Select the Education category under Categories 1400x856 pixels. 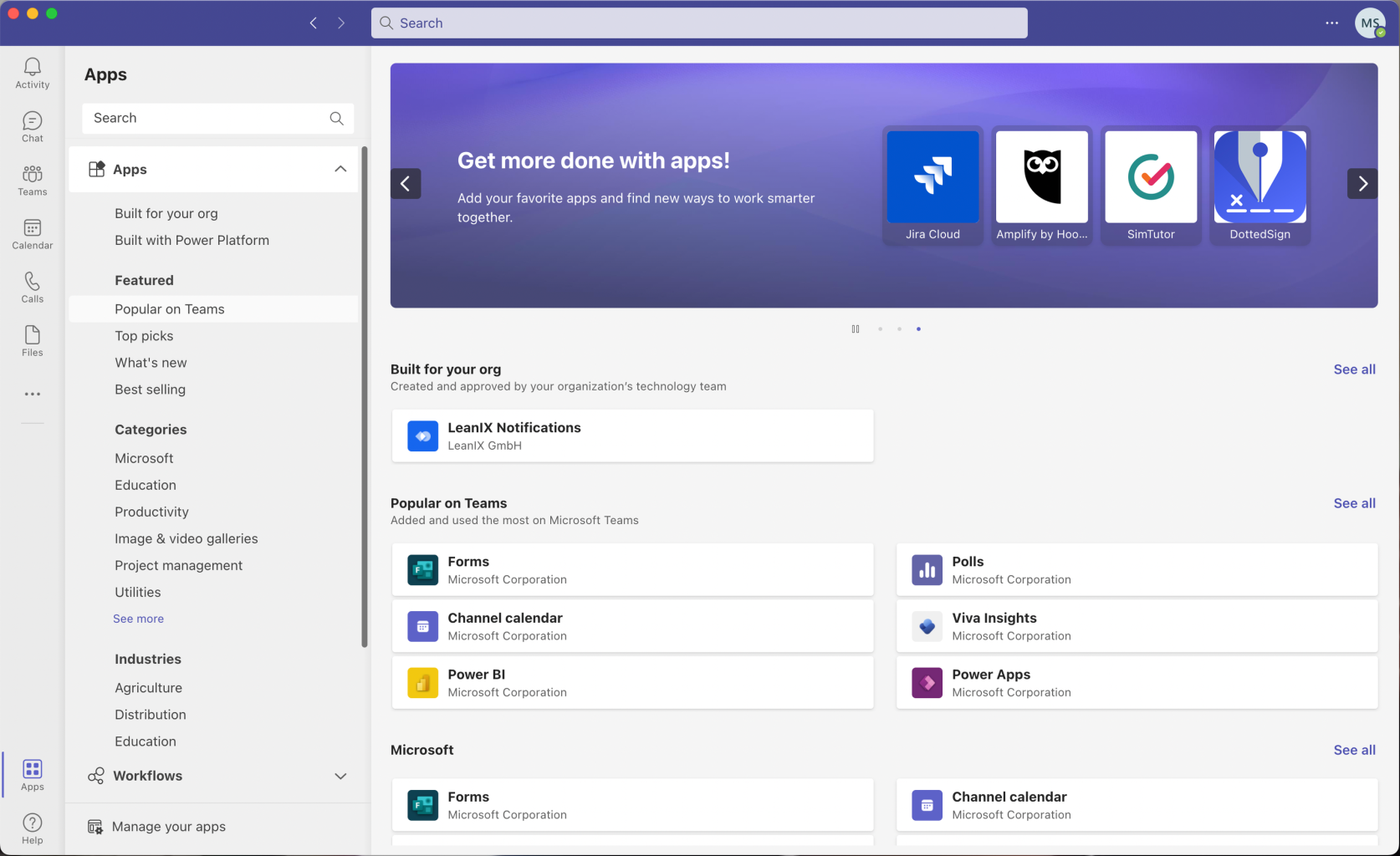(146, 486)
